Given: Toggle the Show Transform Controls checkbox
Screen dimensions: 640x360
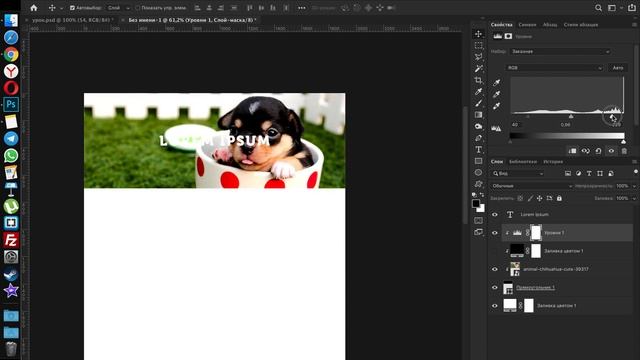Looking at the screenshot, I should coord(137,8).
